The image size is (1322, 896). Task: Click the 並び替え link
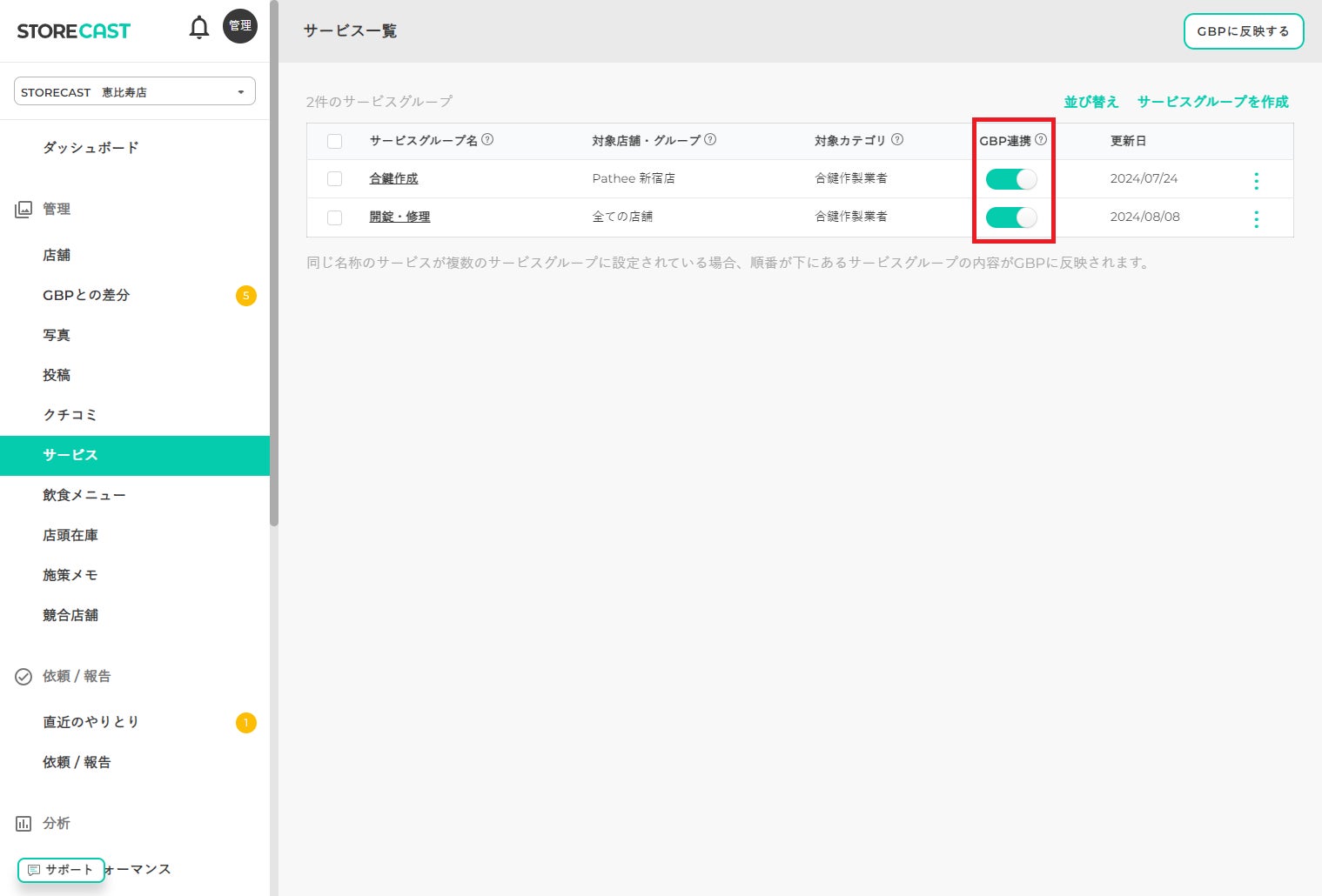tap(1091, 102)
